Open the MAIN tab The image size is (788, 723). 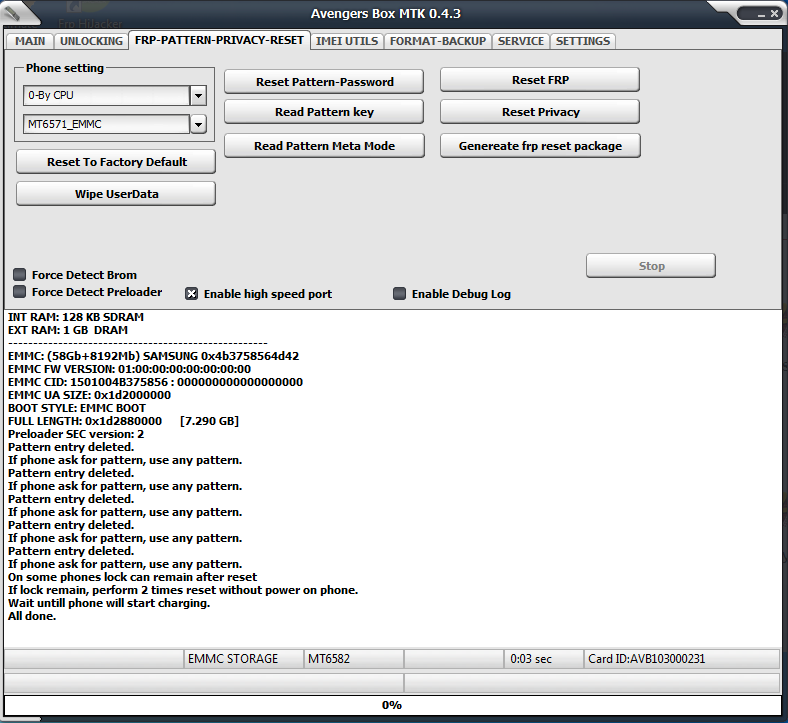click(30, 41)
